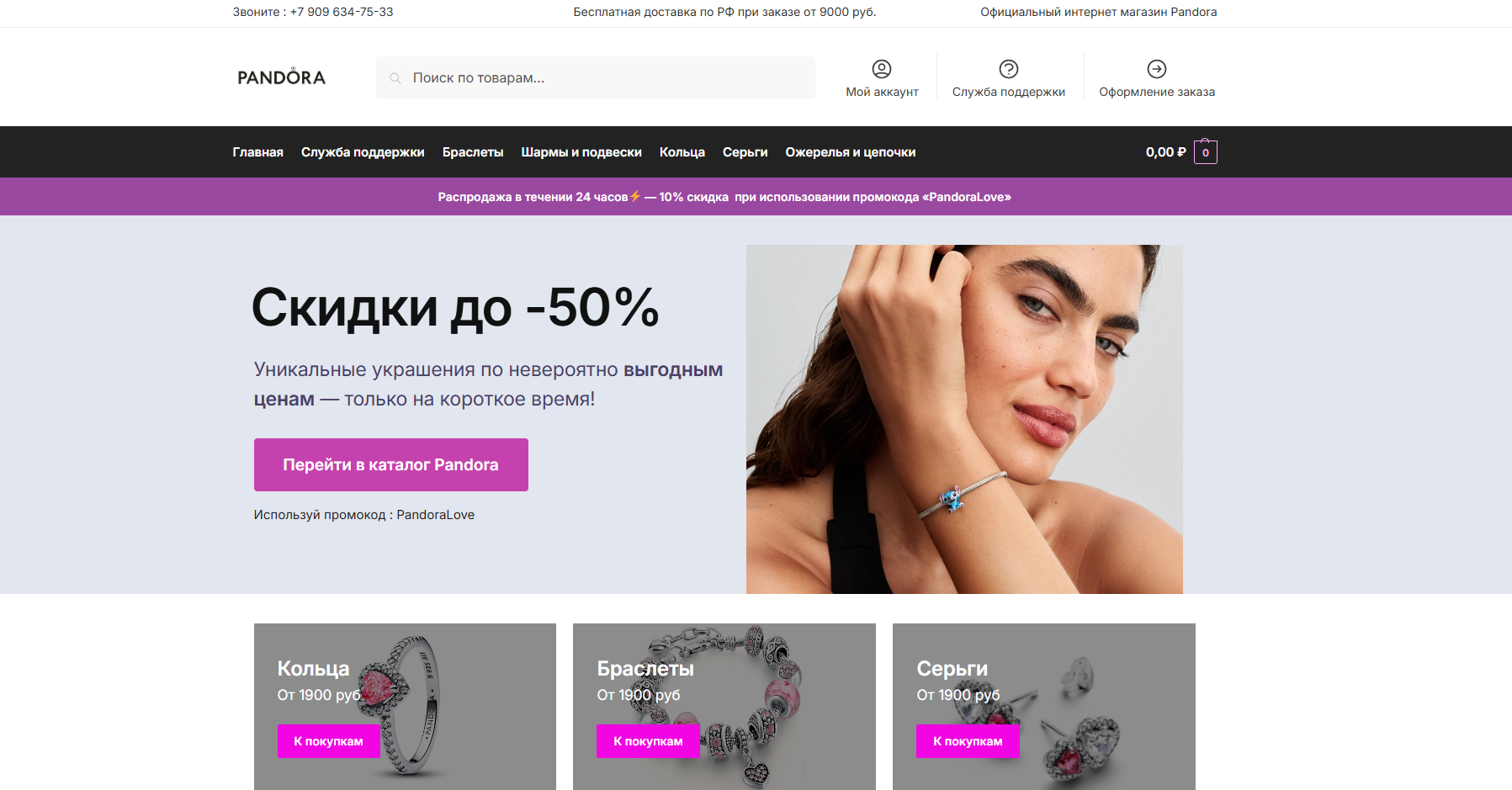Screen dimensions: 1512x790
Task: Open Ожерелья и цепочки menu item
Action: click(x=850, y=152)
